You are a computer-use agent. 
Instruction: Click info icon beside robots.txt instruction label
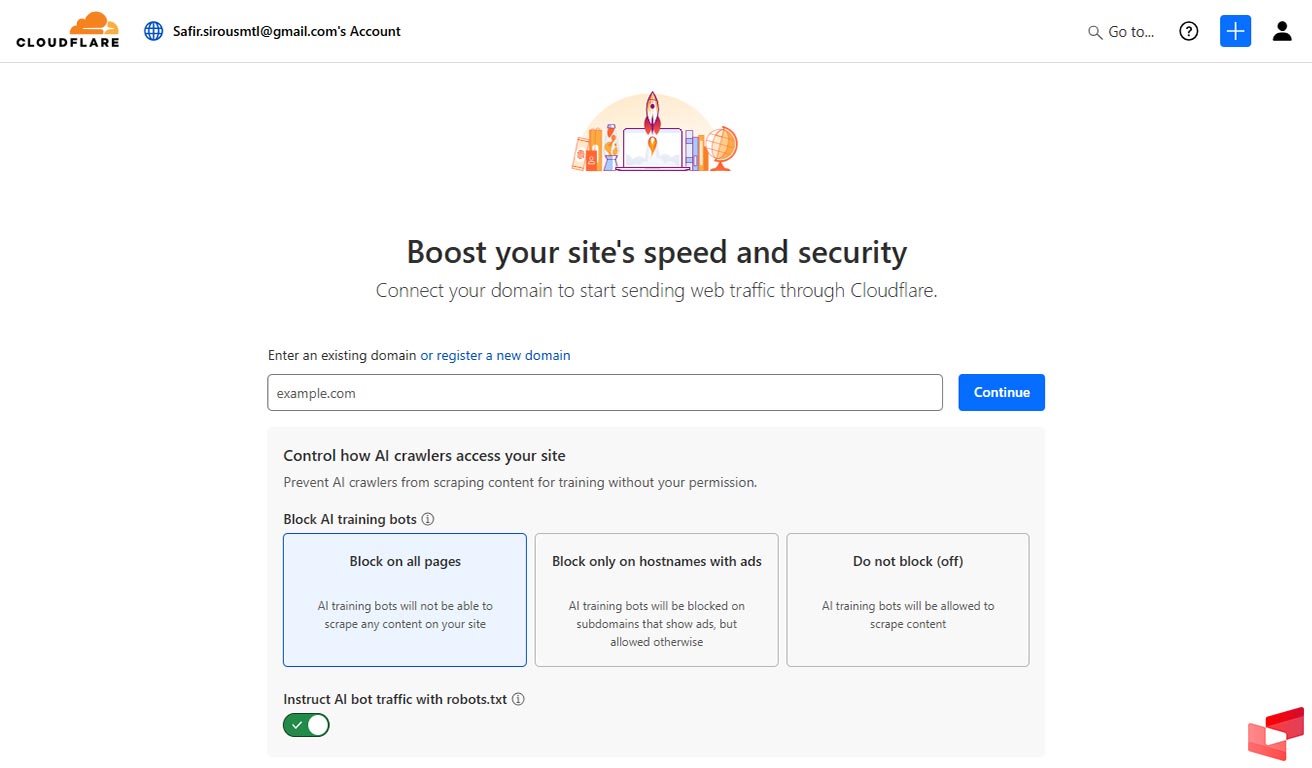point(518,699)
